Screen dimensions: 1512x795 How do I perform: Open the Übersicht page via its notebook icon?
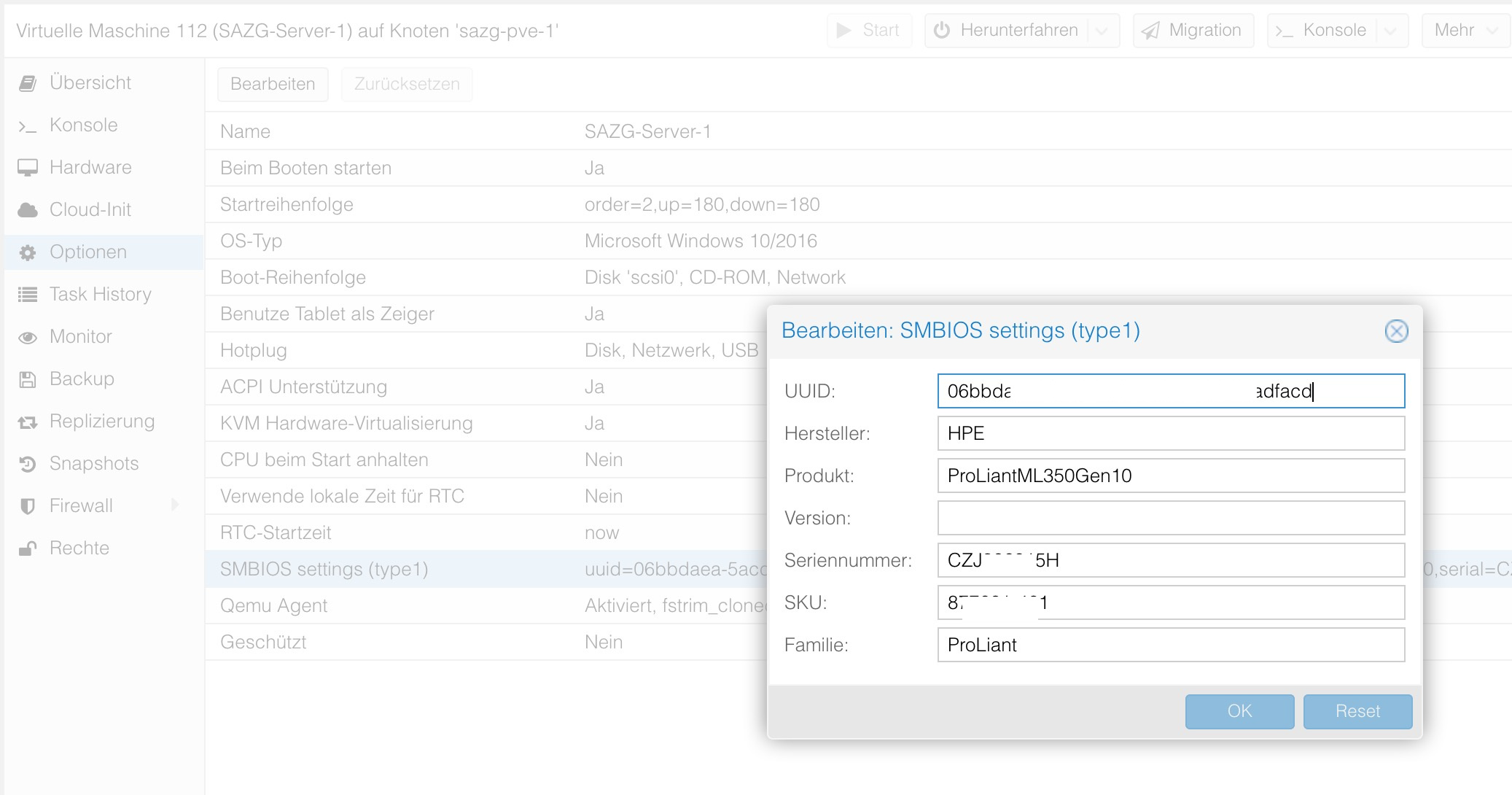tap(28, 83)
